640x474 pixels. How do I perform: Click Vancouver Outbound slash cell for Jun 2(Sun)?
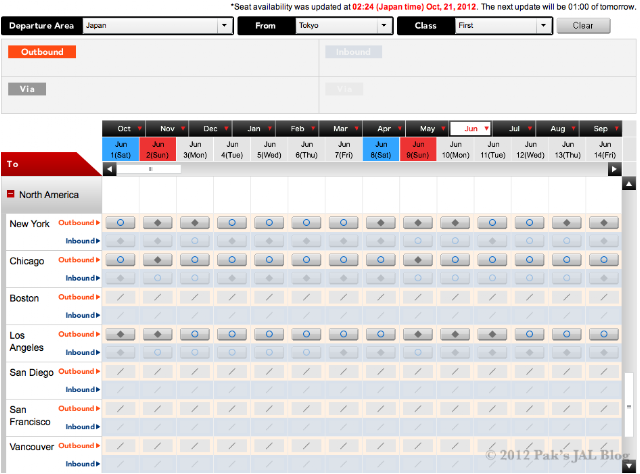158,446
